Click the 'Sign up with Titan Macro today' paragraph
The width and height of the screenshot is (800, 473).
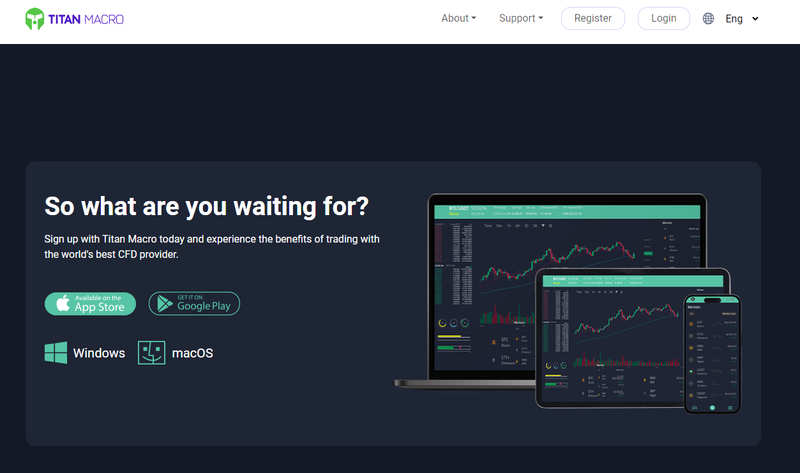tap(212, 246)
